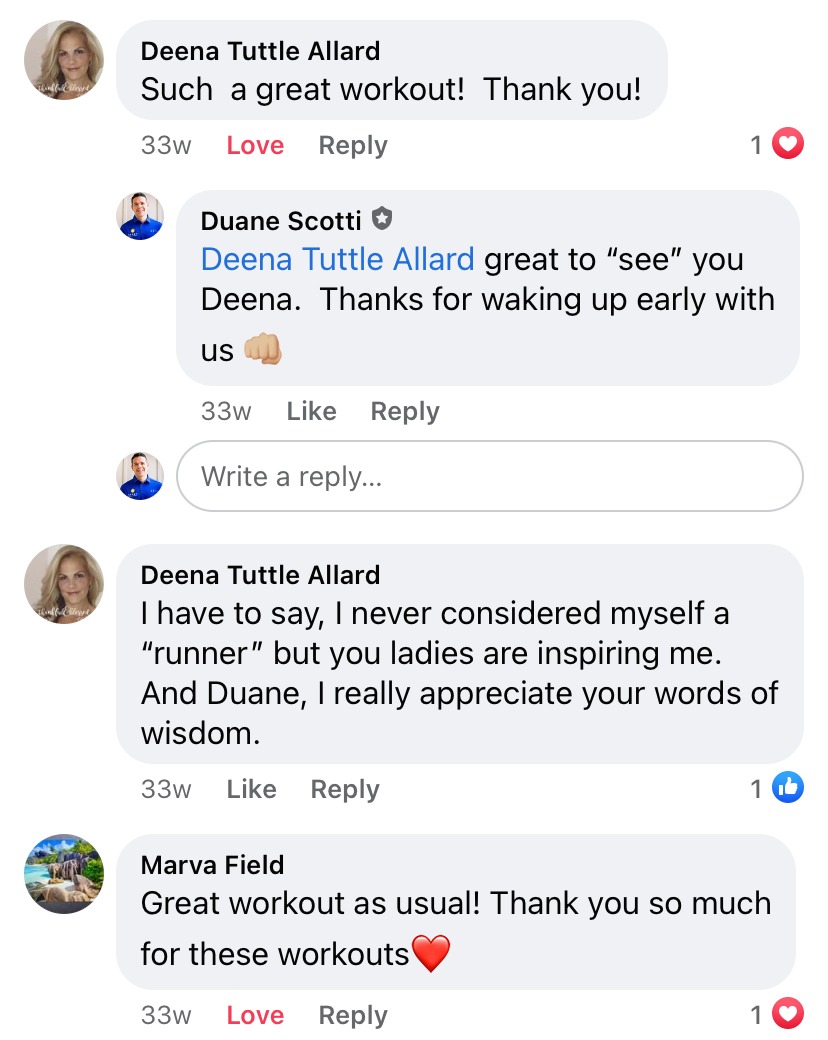Viewport: 828px width, 1040px height.
Task: Reply to 'Such a great workout' comment
Action: [x=352, y=146]
